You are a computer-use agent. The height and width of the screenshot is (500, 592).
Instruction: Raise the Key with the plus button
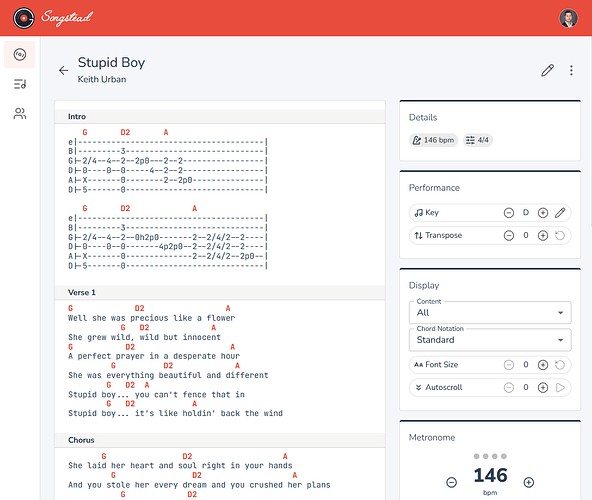point(543,213)
